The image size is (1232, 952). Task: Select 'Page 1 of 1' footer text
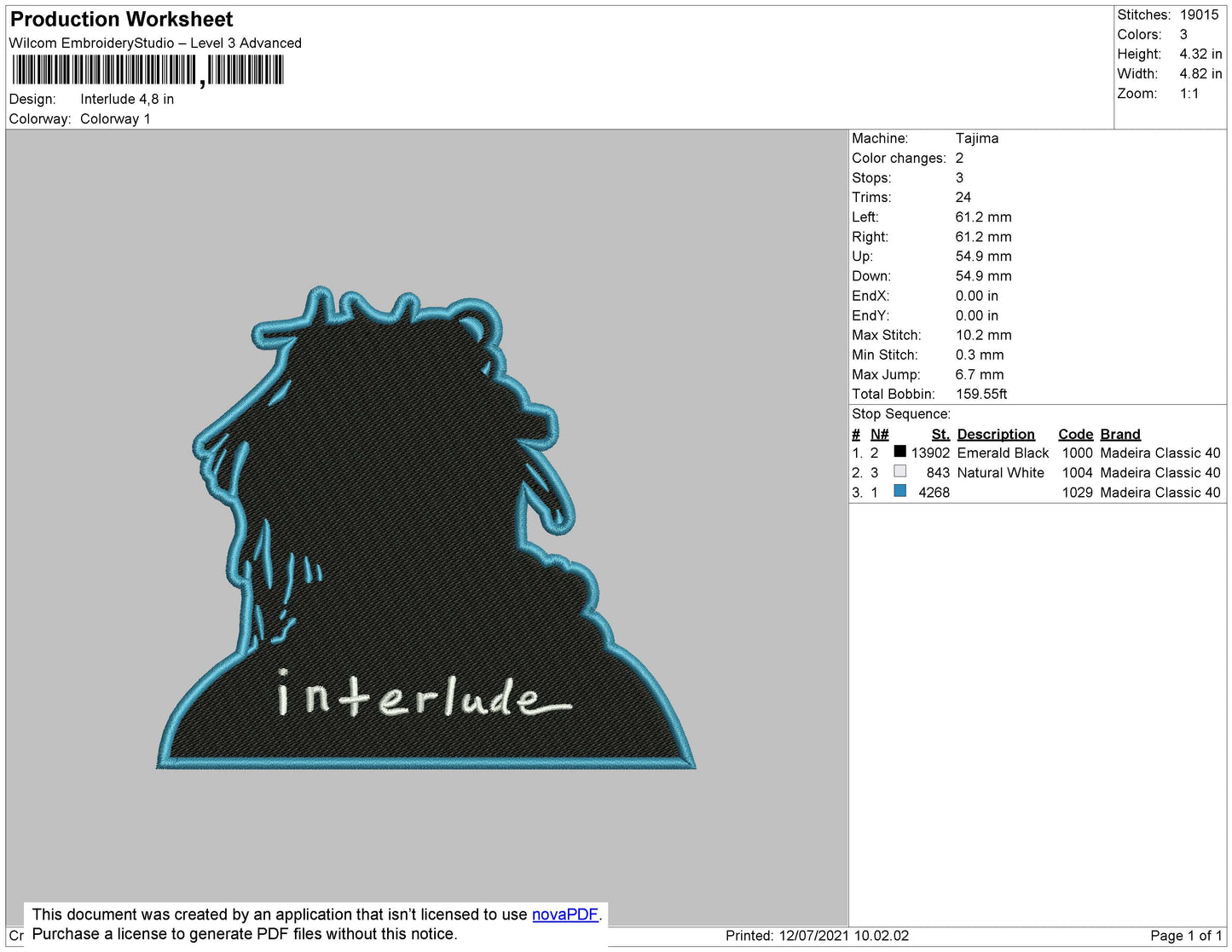(x=1186, y=936)
